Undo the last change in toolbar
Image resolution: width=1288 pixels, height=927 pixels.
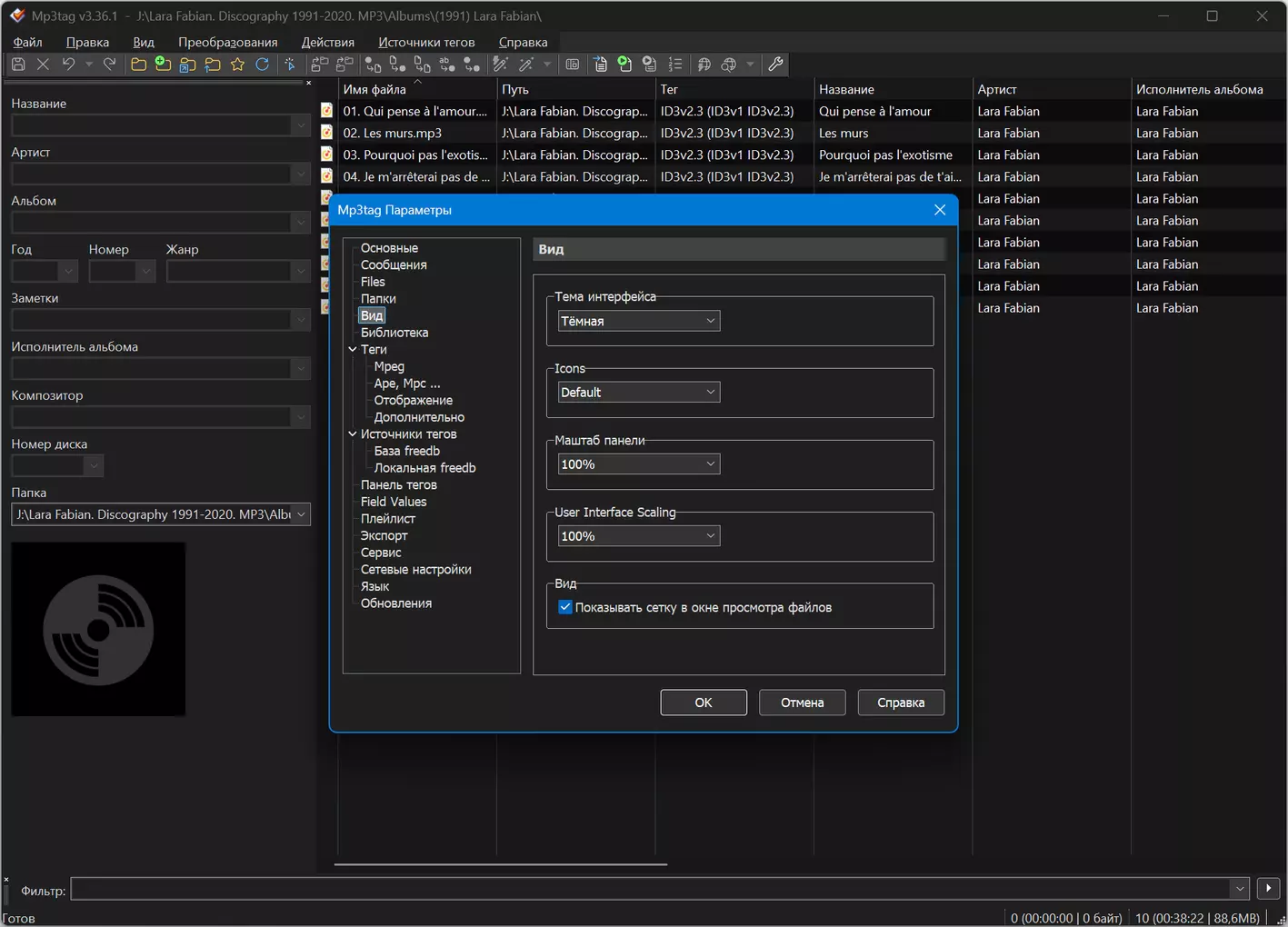68,65
